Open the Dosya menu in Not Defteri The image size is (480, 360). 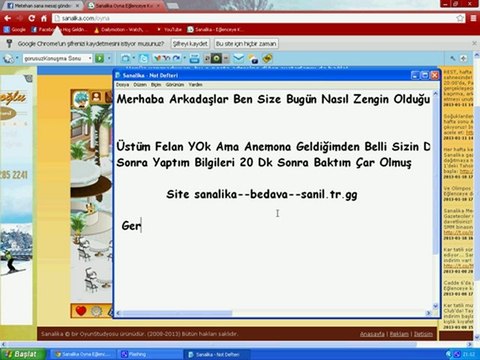122,85
